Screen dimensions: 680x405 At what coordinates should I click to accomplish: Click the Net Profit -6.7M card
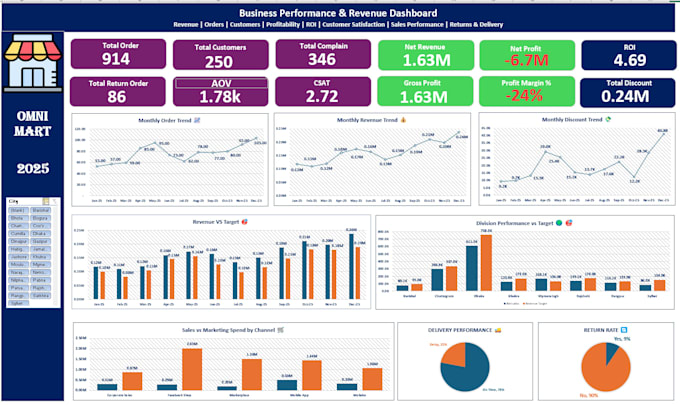527,55
